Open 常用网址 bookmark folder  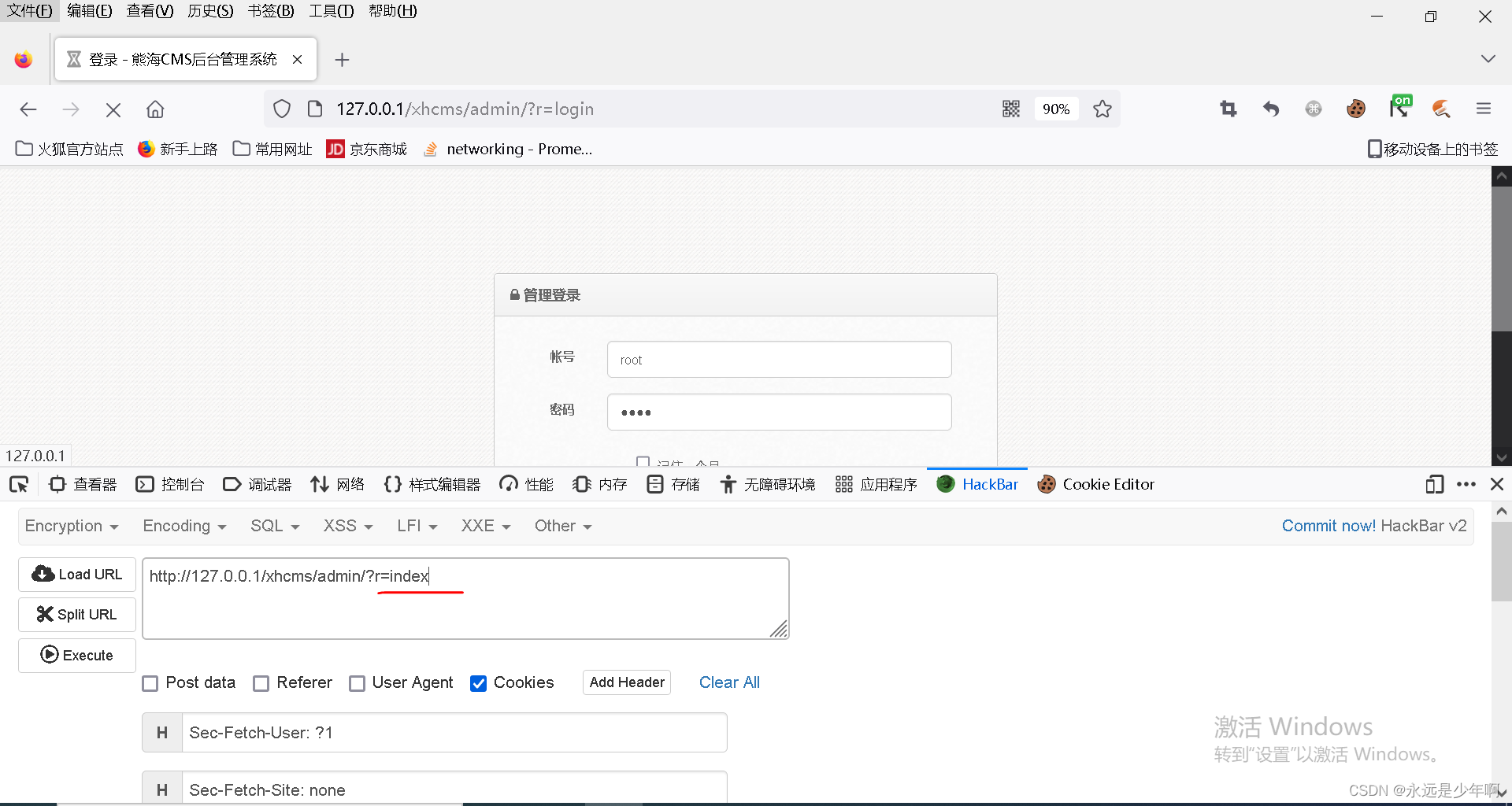272,149
